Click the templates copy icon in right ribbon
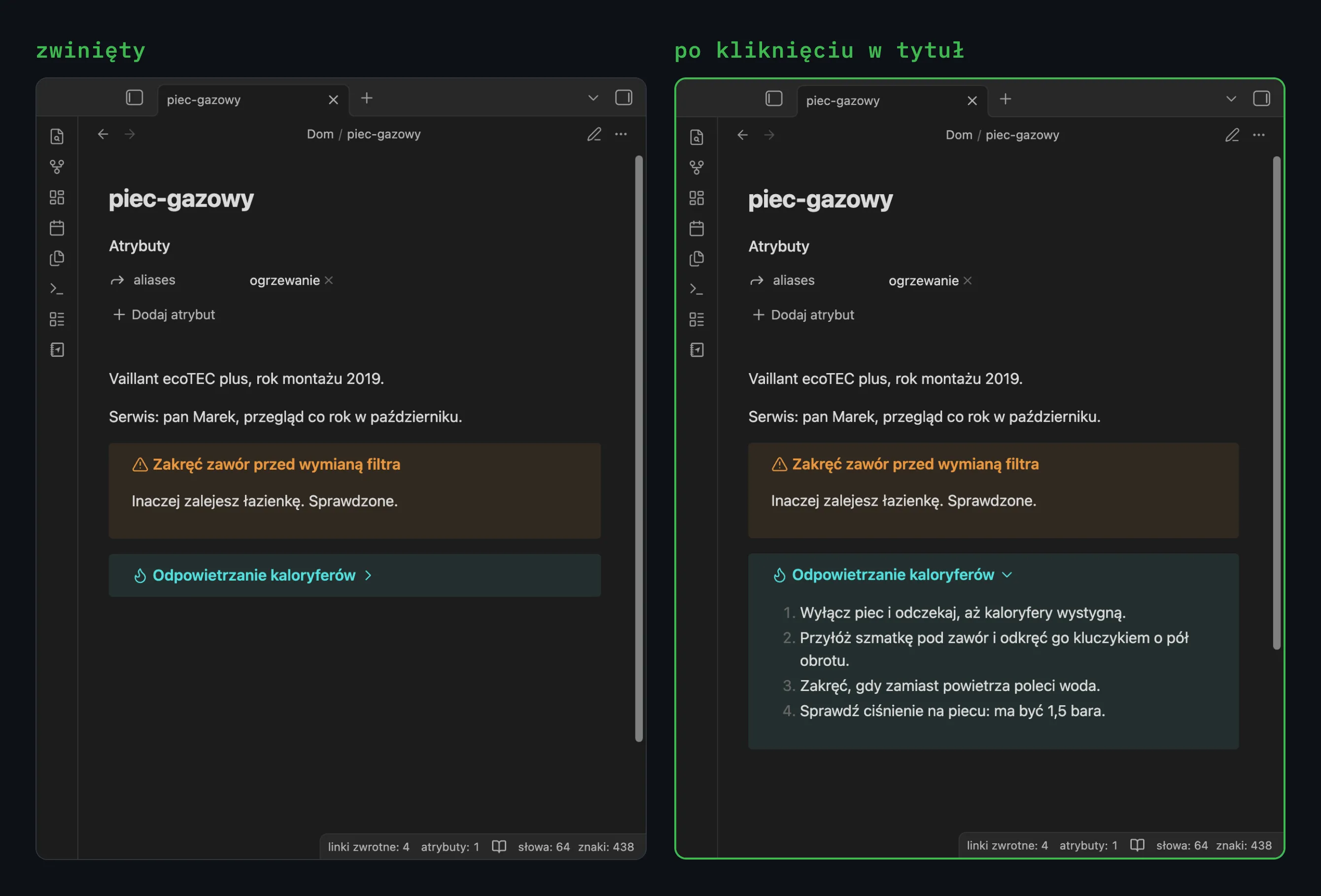Image resolution: width=1321 pixels, height=896 pixels. [696, 259]
